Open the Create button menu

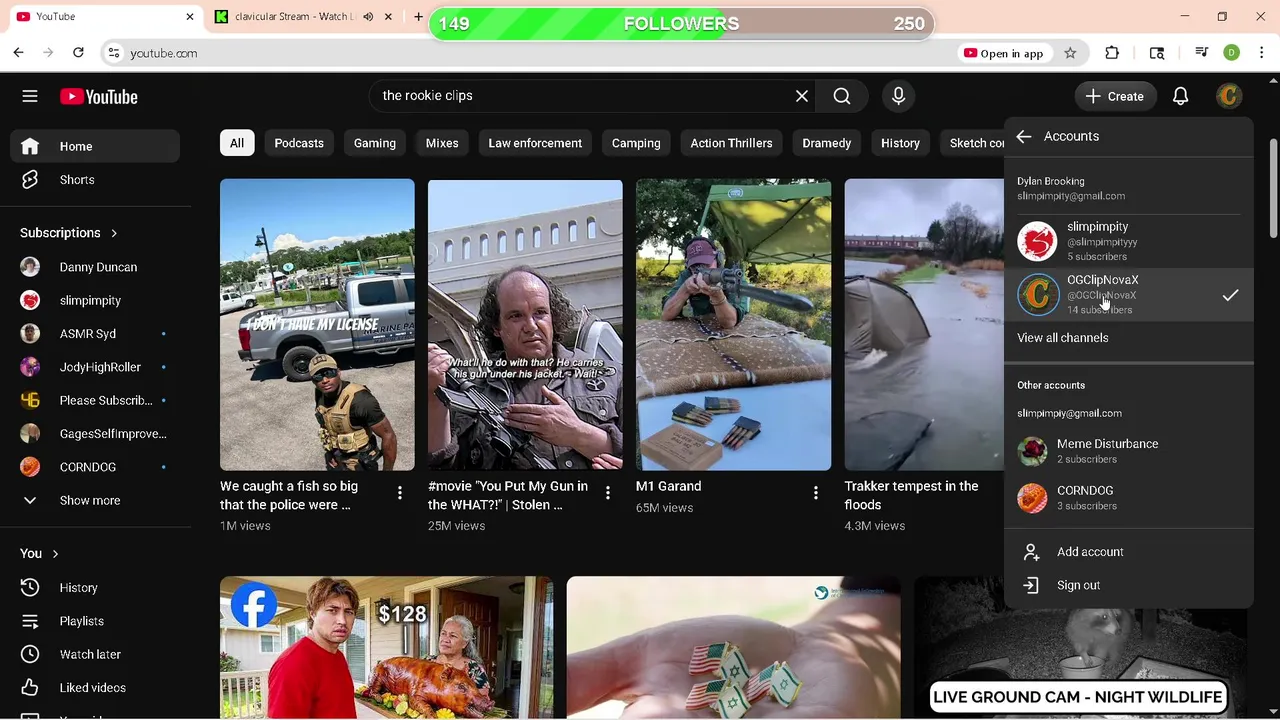(x=1115, y=96)
